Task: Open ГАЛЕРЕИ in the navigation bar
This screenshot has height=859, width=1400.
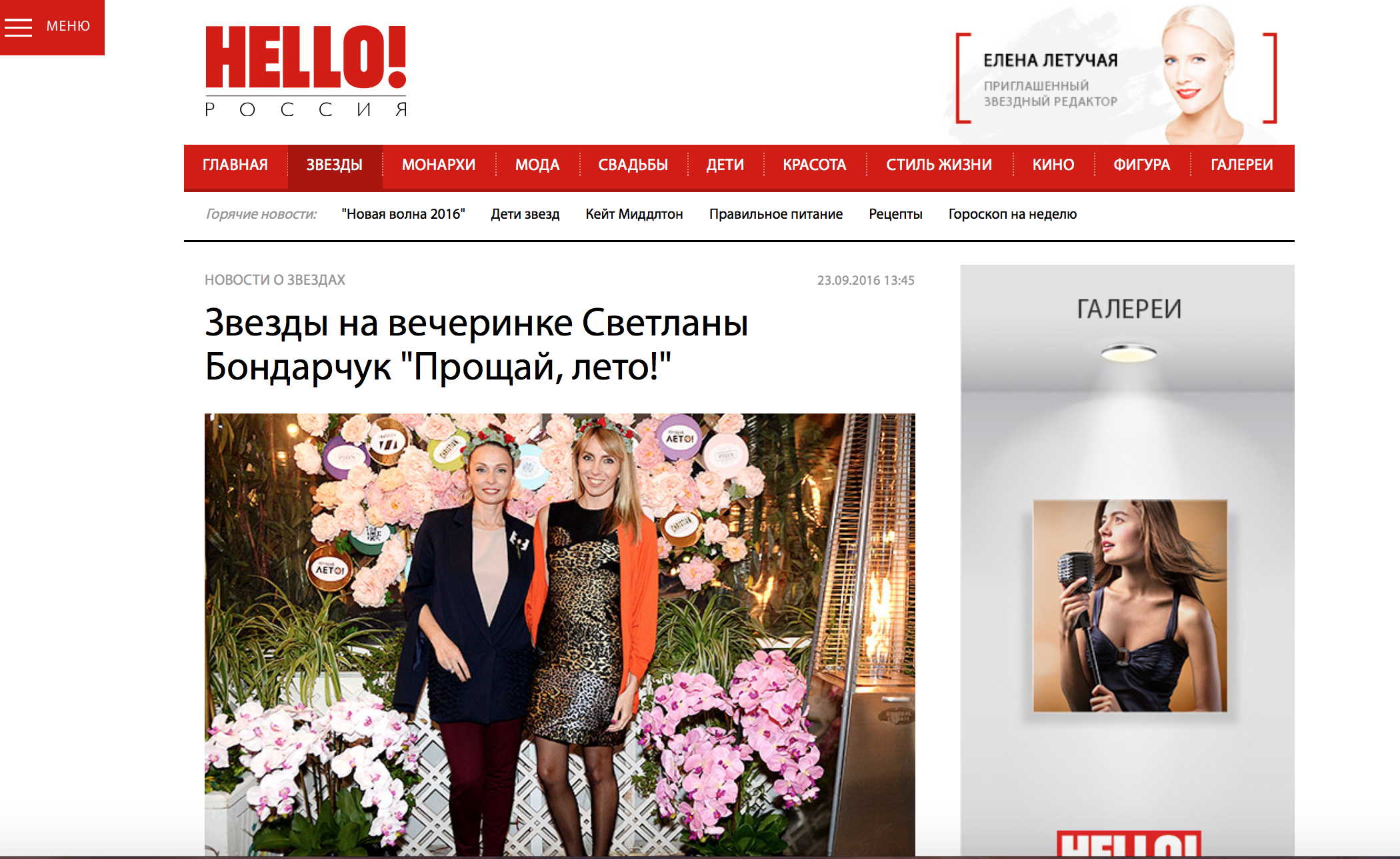Action: pyautogui.click(x=1242, y=165)
